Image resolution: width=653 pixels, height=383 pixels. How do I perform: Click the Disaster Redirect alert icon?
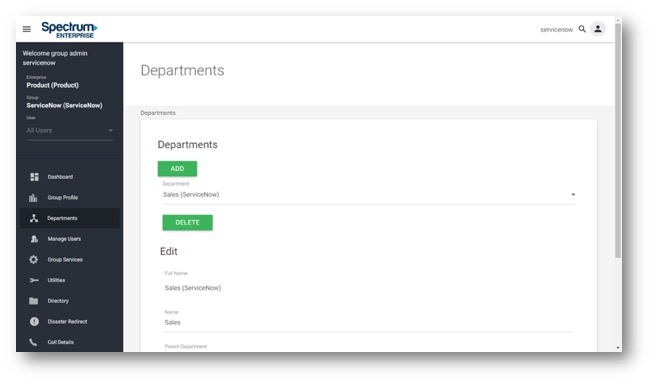[34, 321]
